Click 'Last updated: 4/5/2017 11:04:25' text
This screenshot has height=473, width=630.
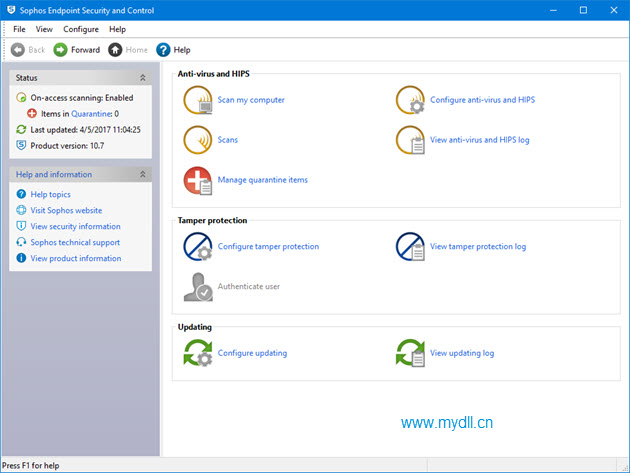tap(86, 130)
